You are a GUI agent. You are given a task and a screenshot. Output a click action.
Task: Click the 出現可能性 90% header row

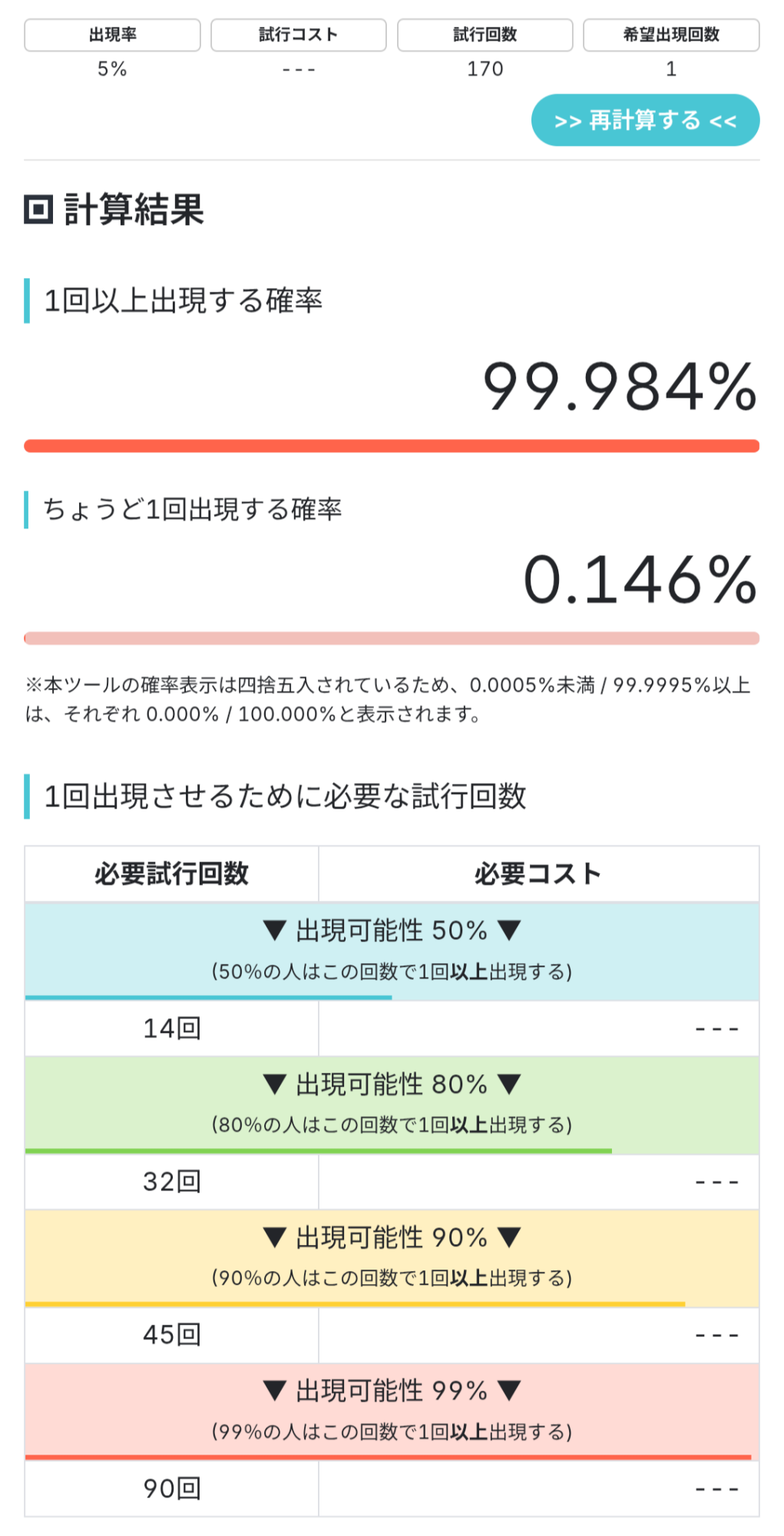[x=392, y=1257]
